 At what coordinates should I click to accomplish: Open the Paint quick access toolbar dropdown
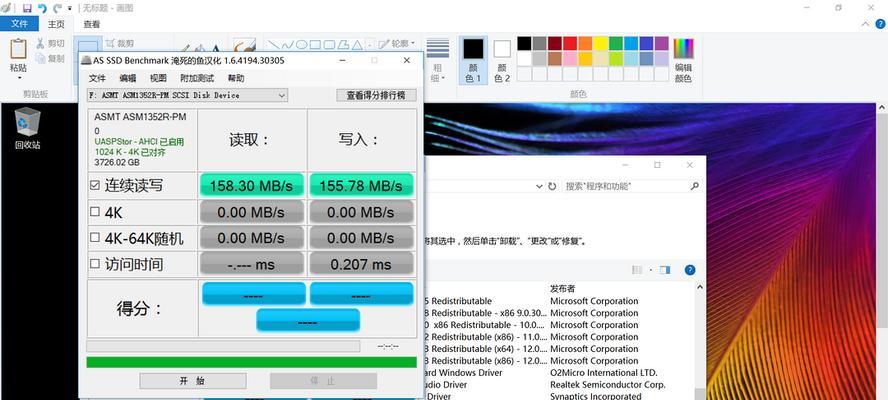(70, 8)
